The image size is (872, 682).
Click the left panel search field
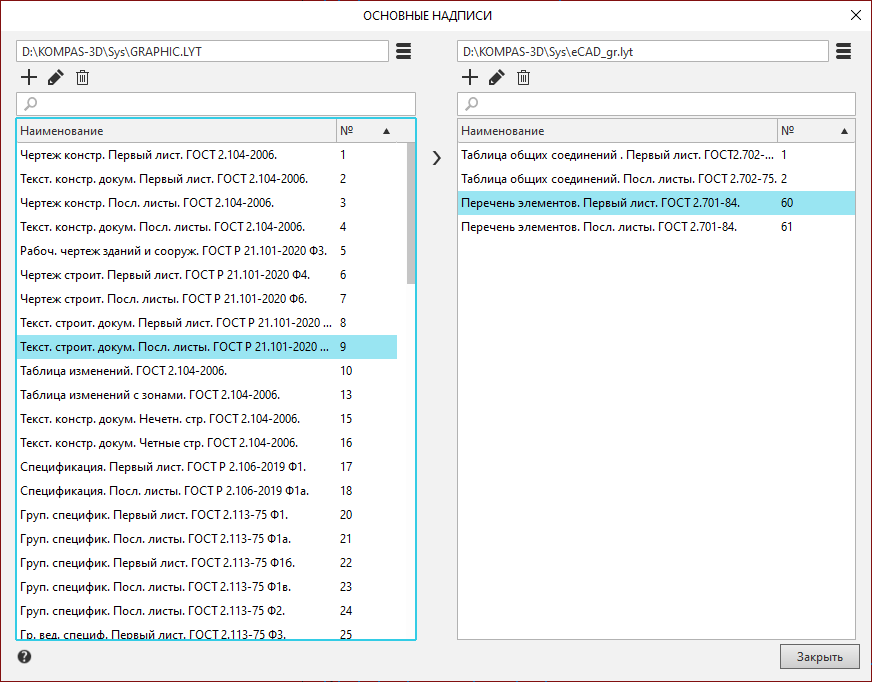click(216, 104)
